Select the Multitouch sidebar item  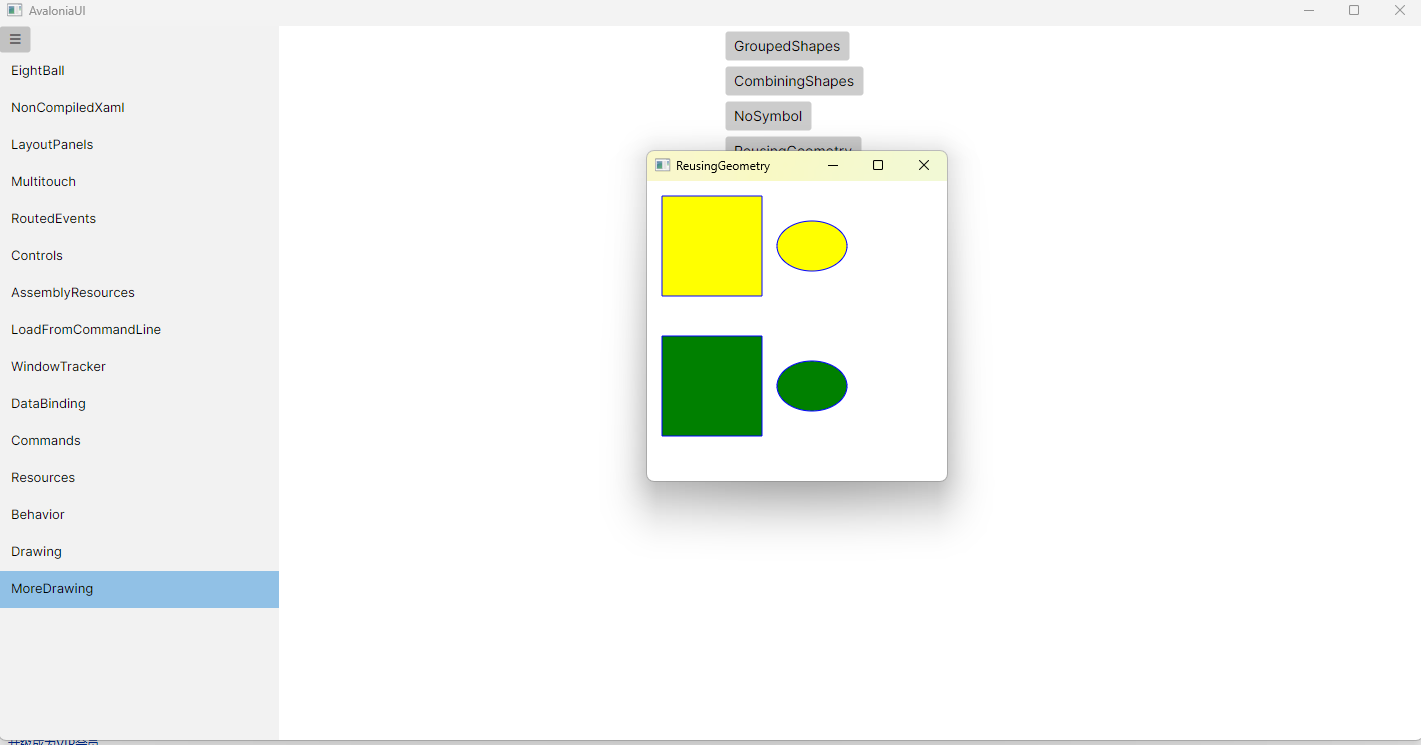click(139, 182)
